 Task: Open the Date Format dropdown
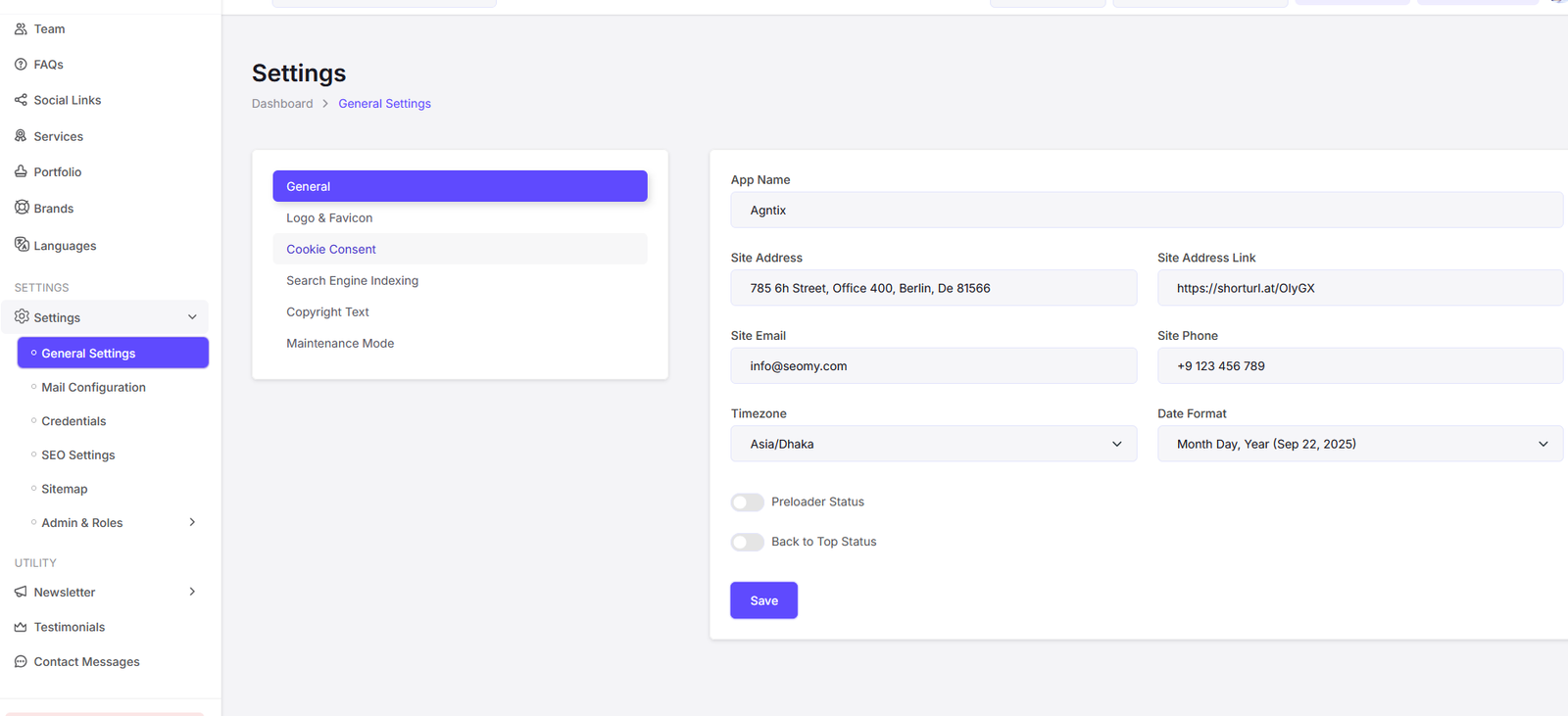point(1359,444)
